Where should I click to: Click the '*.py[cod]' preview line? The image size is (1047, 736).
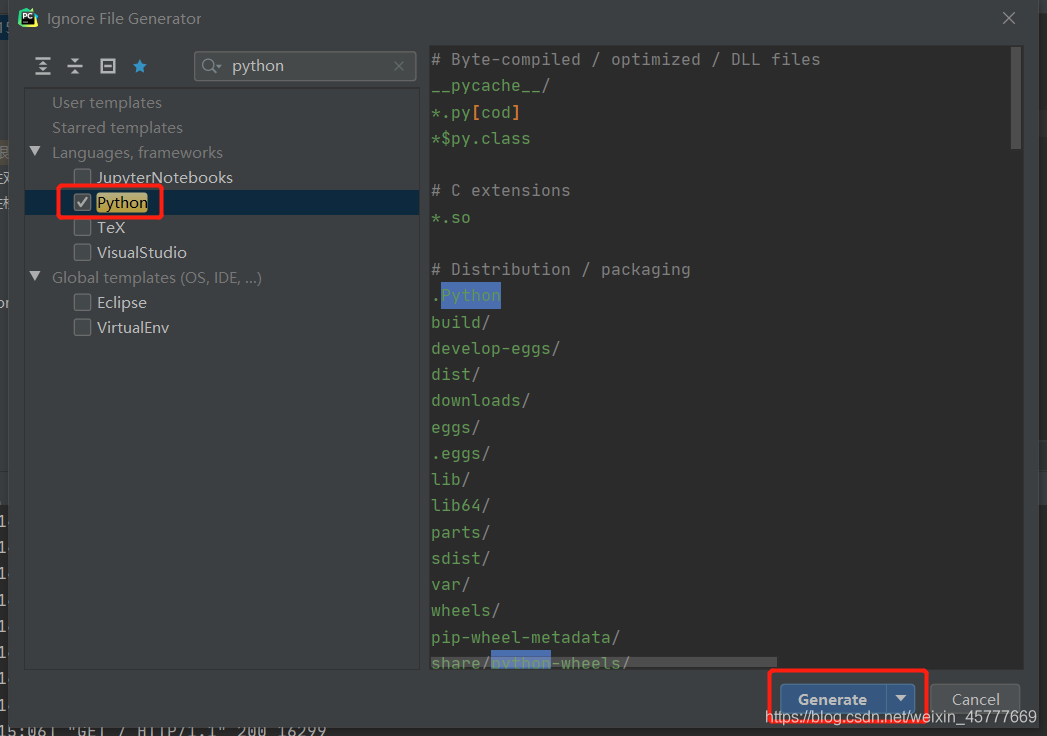pyautogui.click(x=475, y=112)
